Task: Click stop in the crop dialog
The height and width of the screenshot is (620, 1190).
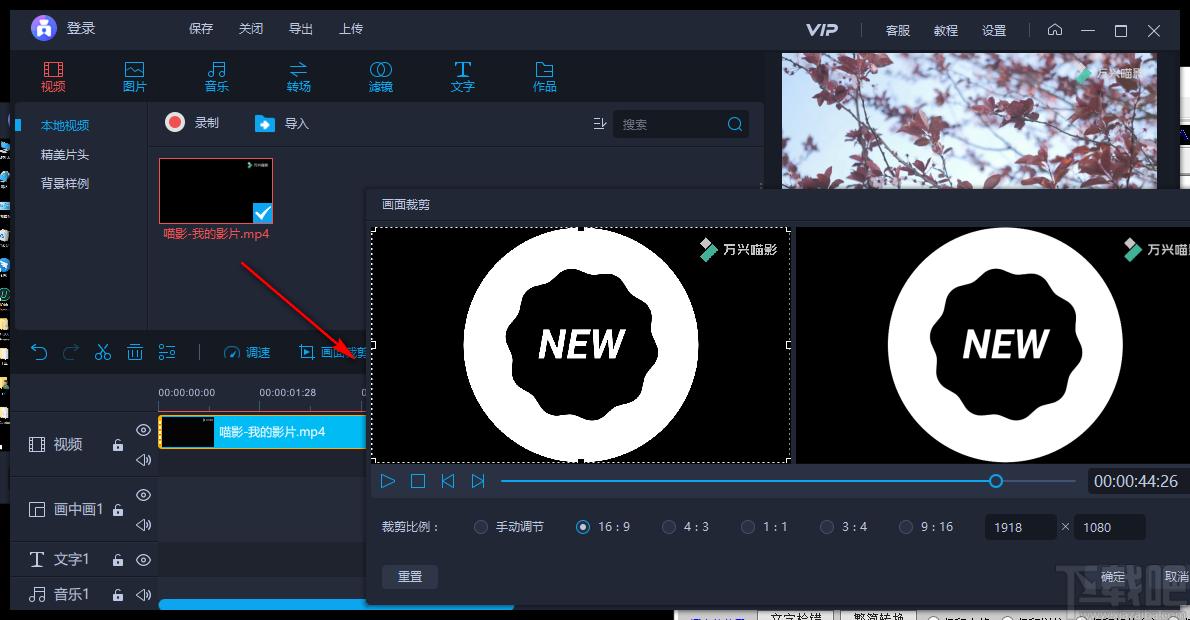Action: pos(417,481)
